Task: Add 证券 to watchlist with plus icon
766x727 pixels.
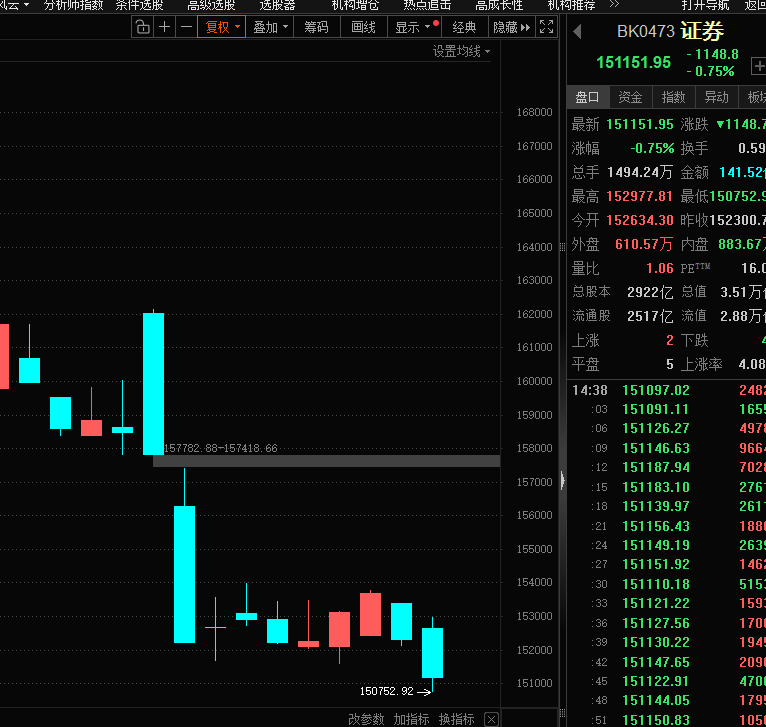Action: pos(758,67)
